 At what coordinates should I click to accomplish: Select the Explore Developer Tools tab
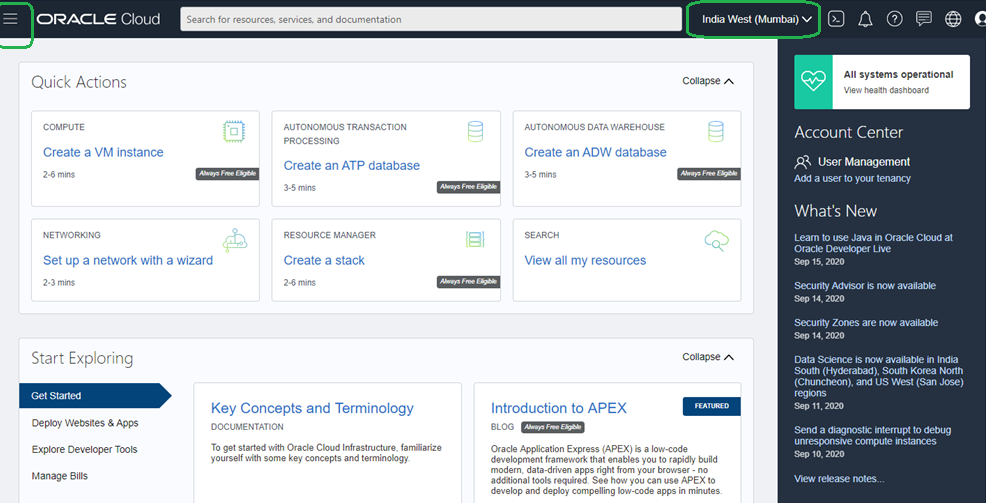[84, 449]
